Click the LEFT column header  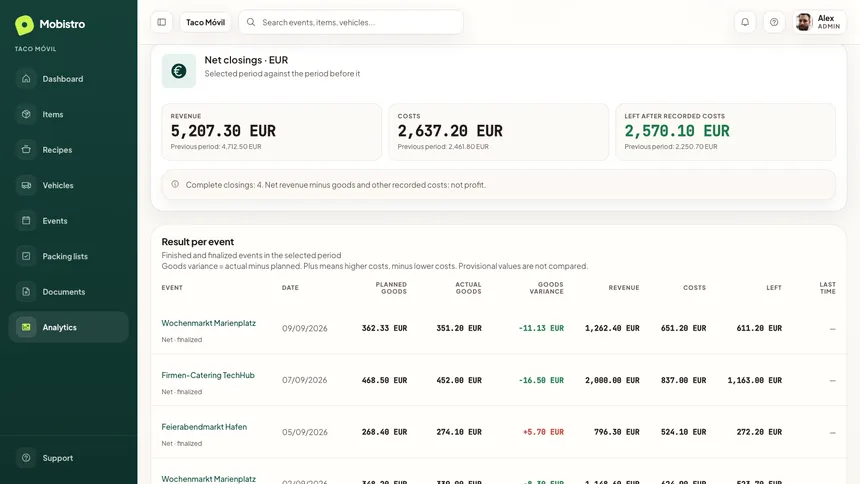(774, 288)
